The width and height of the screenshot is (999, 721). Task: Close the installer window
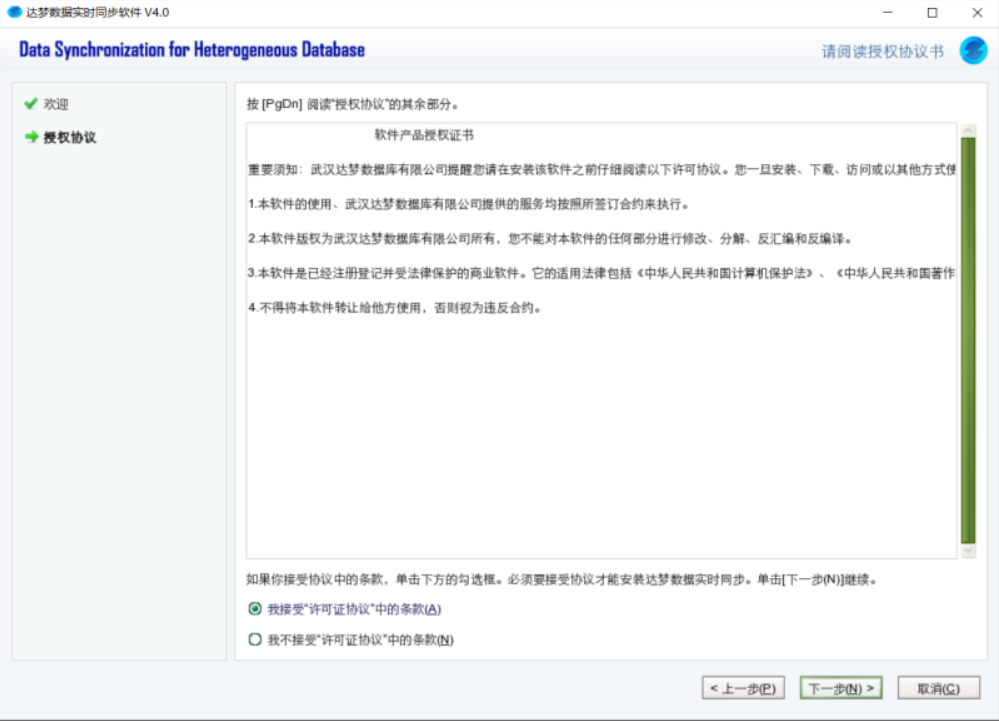tap(977, 12)
